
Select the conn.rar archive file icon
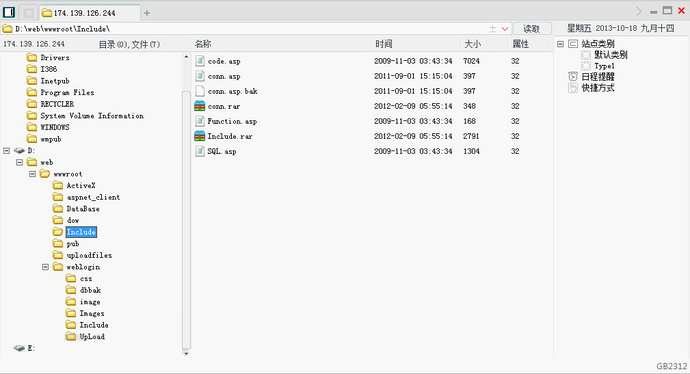coord(200,106)
